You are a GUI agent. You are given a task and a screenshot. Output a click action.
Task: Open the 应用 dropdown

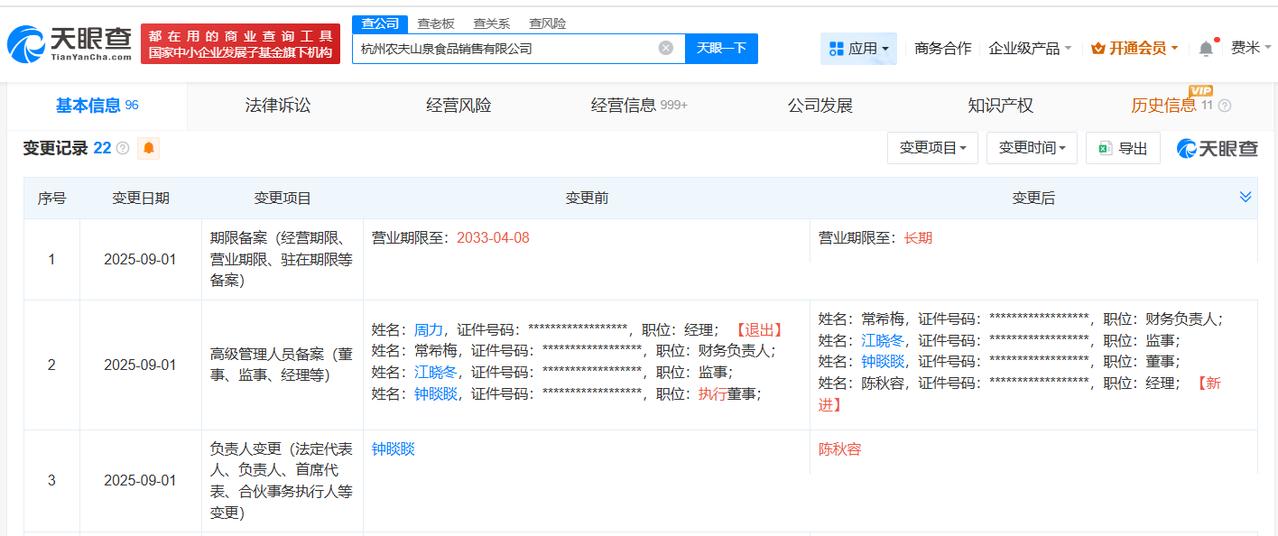point(859,48)
